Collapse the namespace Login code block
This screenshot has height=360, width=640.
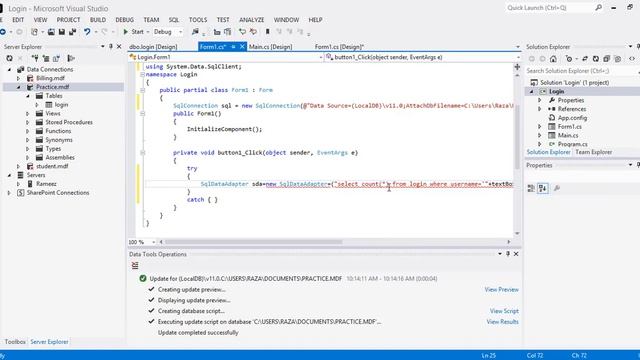point(142,75)
